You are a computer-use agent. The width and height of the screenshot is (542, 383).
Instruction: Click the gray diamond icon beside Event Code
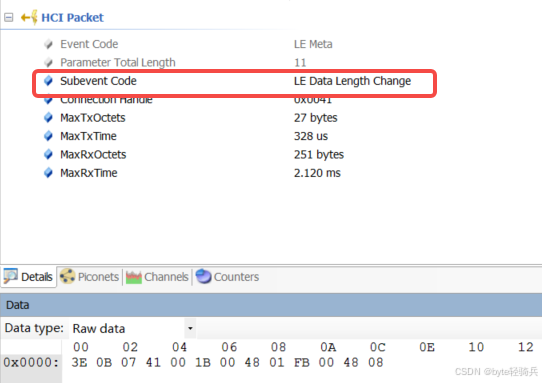point(48,44)
